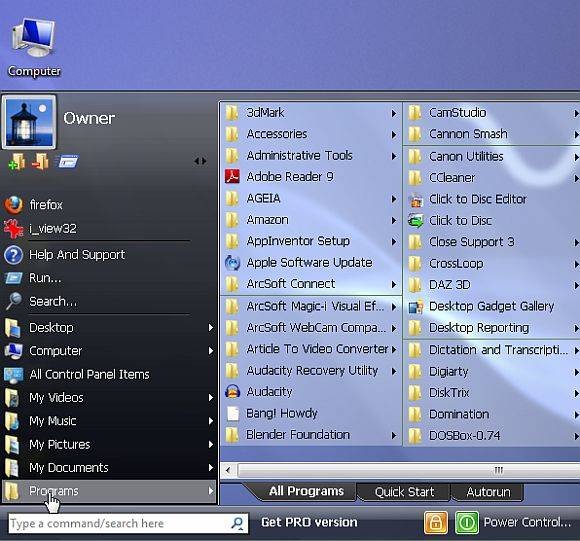Switch to the Autorun tab

(x=488, y=492)
